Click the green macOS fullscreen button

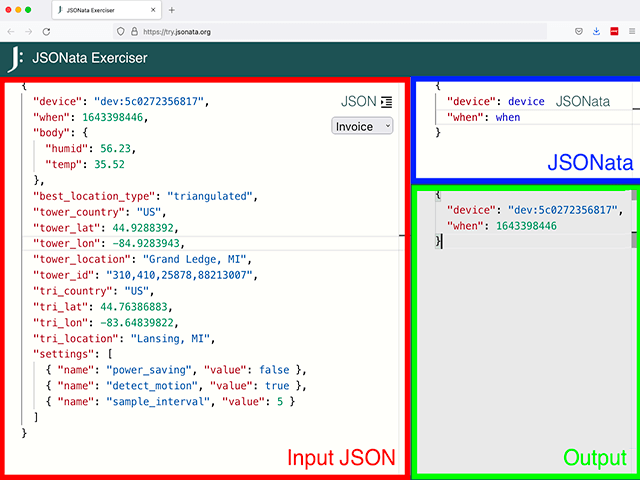tap(28, 10)
